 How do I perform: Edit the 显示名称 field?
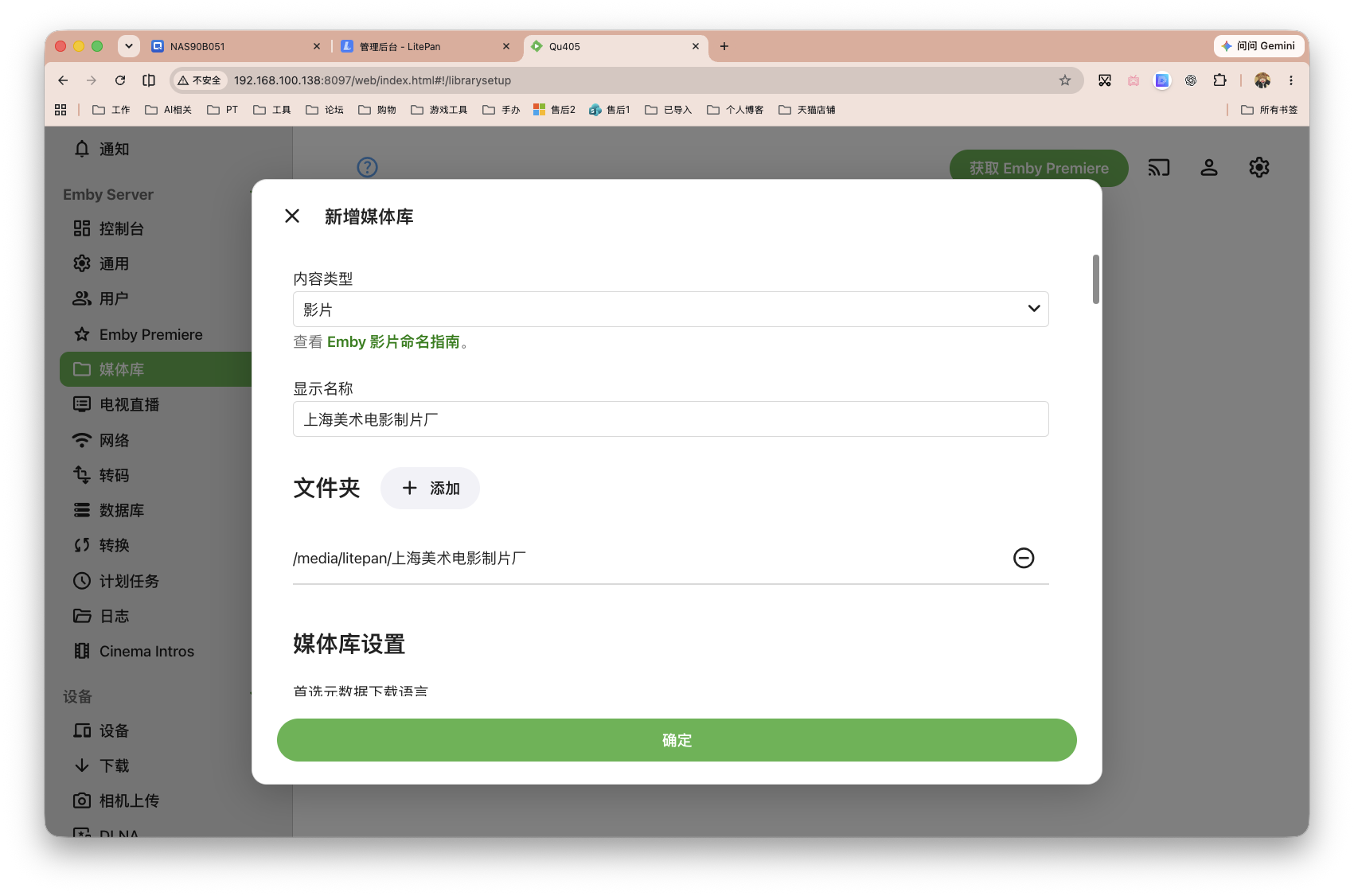click(x=670, y=419)
